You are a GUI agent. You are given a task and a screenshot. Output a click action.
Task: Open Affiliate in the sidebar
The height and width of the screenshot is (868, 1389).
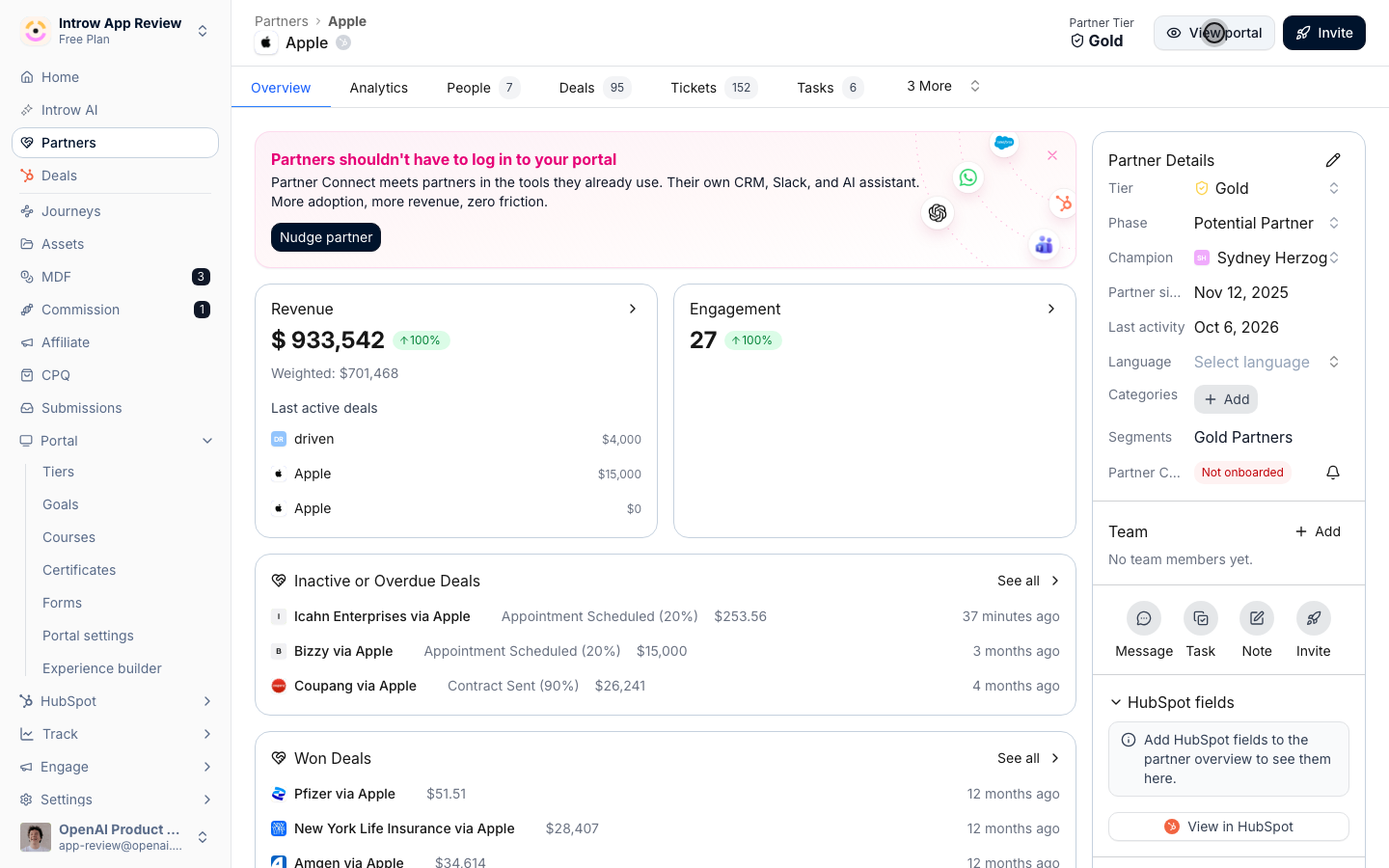[x=115, y=342]
